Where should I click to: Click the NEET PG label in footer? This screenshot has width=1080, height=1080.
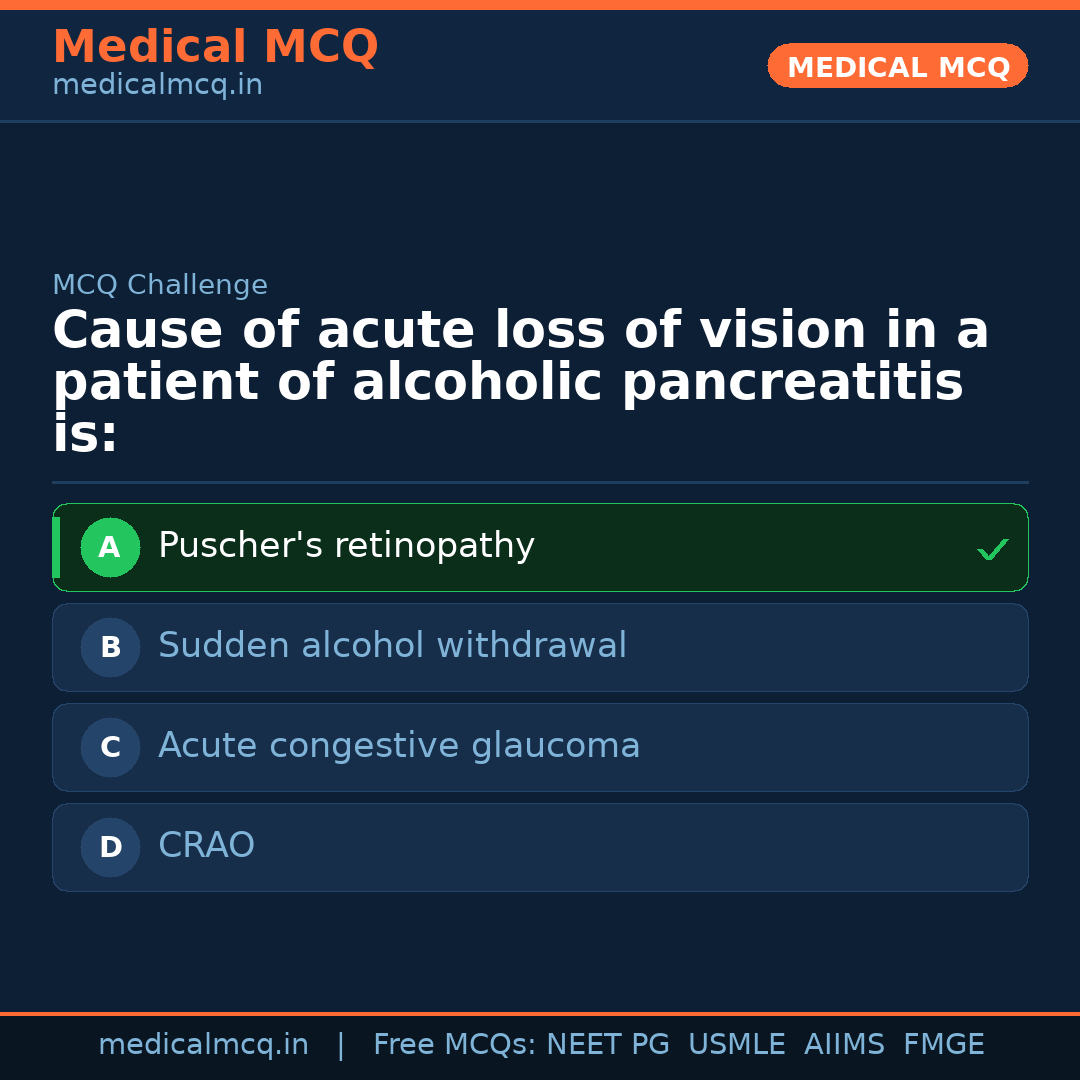tap(607, 1044)
